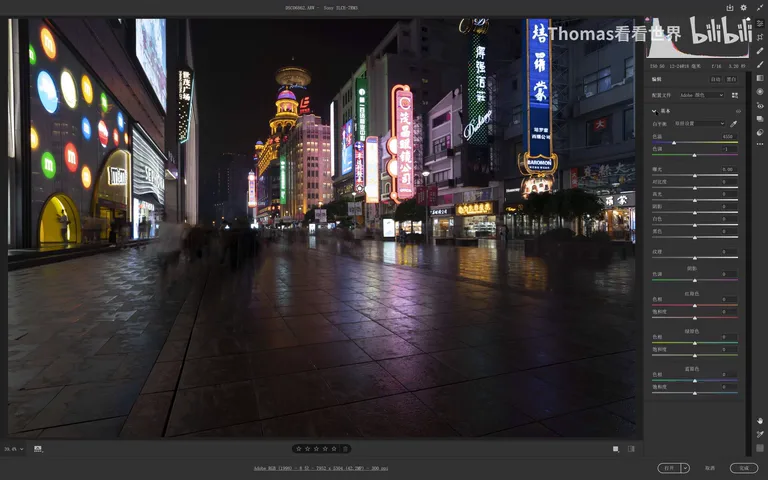Open the 白平衡 preset dropdown
This screenshot has width=768, height=480.
[699, 123]
